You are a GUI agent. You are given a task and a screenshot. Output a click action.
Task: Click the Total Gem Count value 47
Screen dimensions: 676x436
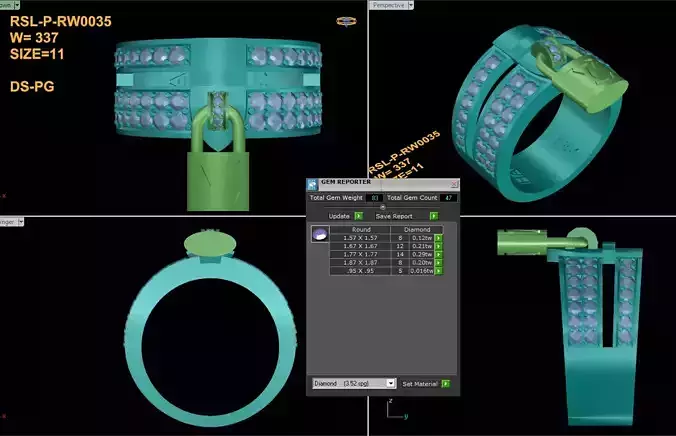click(x=448, y=198)
